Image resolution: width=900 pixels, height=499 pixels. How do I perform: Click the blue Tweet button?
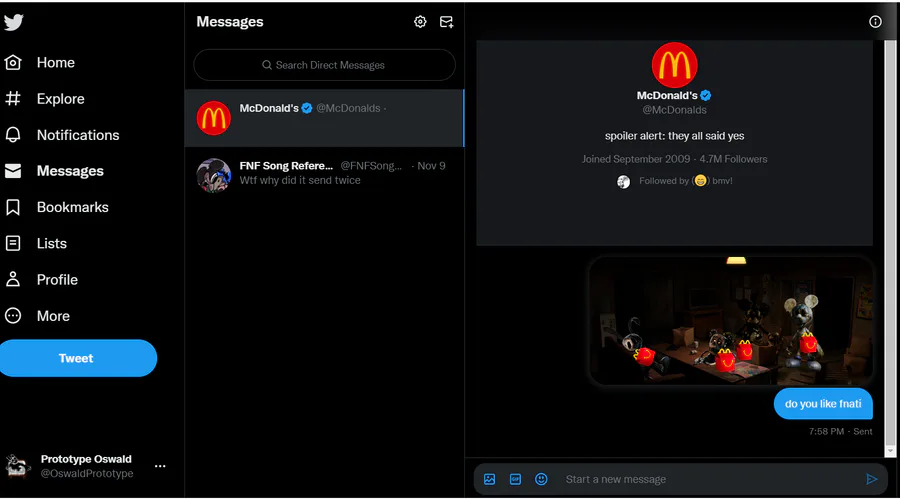77,358
